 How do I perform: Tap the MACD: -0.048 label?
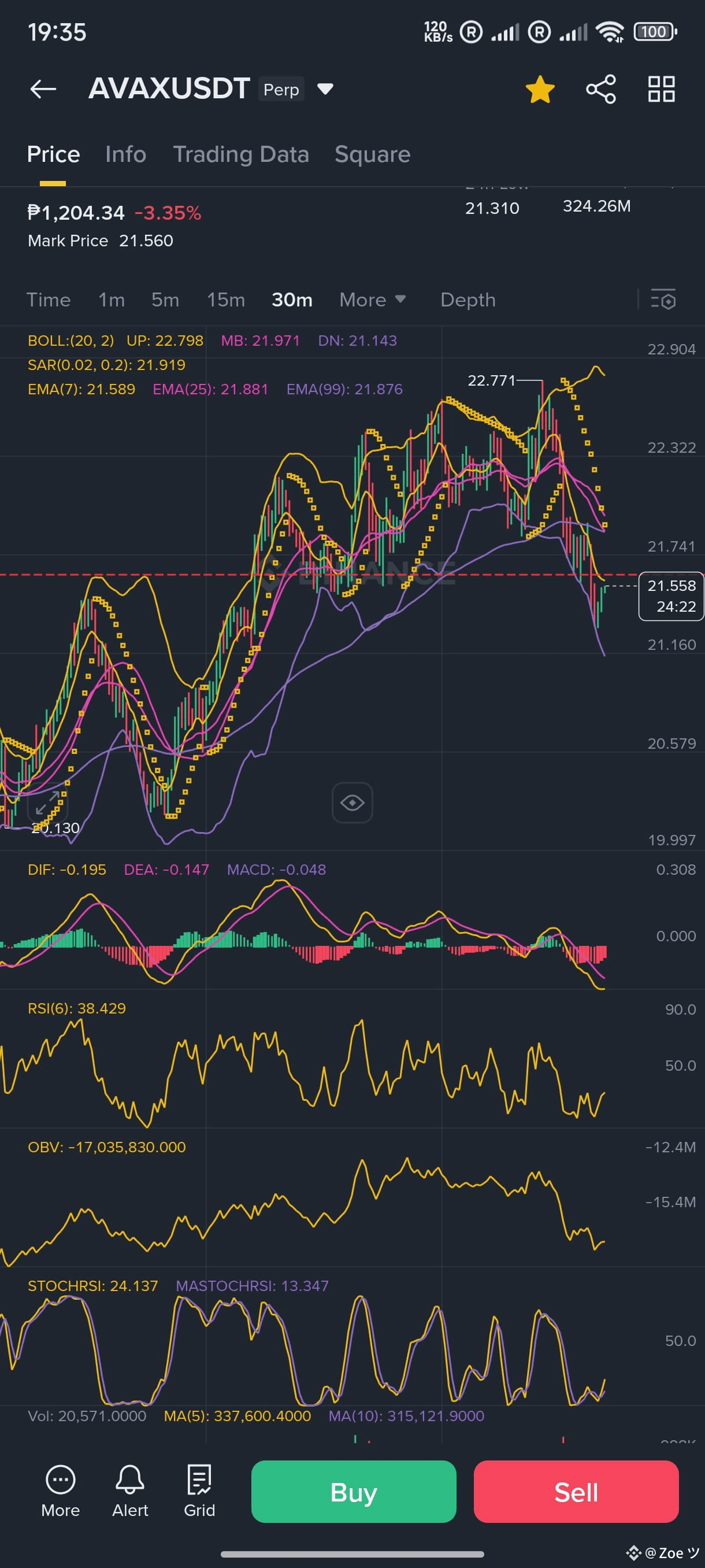click(276, 869)
